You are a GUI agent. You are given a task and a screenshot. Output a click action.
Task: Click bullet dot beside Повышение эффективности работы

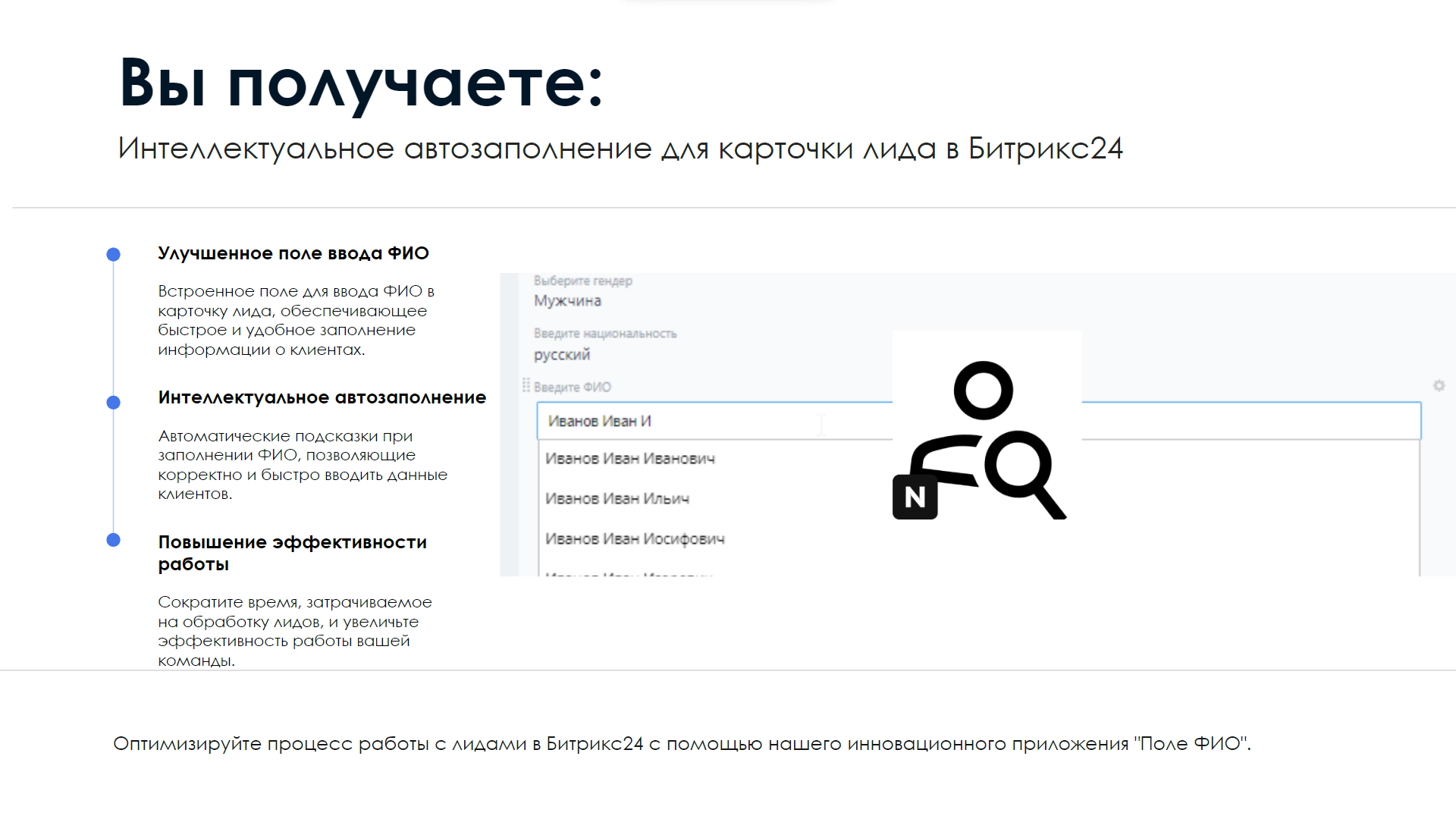[114, 540]
